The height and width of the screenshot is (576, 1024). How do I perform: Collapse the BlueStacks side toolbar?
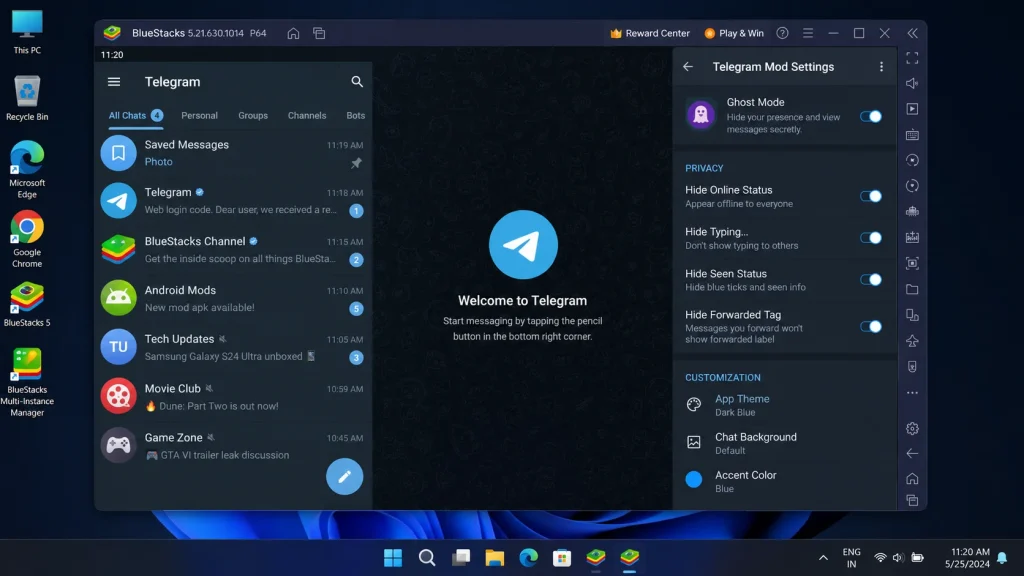point(912,33)
